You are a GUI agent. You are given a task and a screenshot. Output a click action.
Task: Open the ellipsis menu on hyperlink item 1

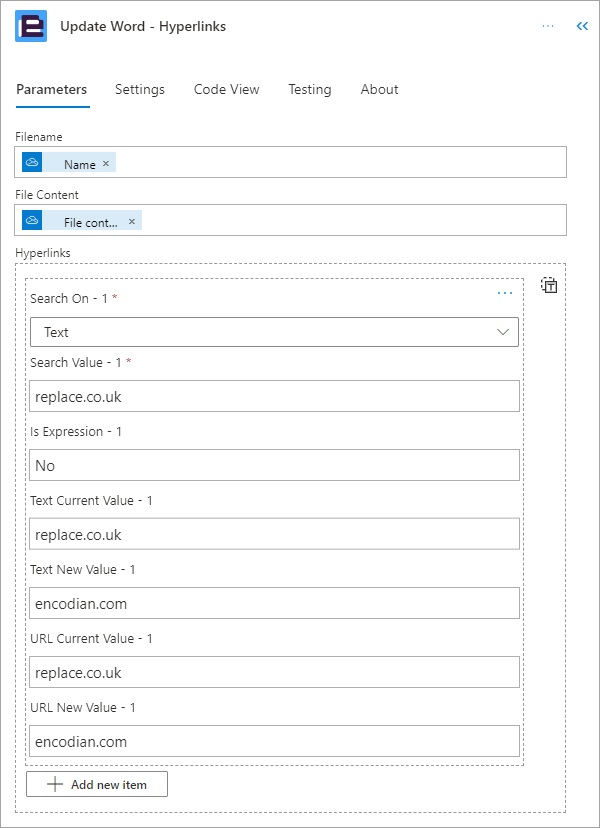[x=505, y=293]
